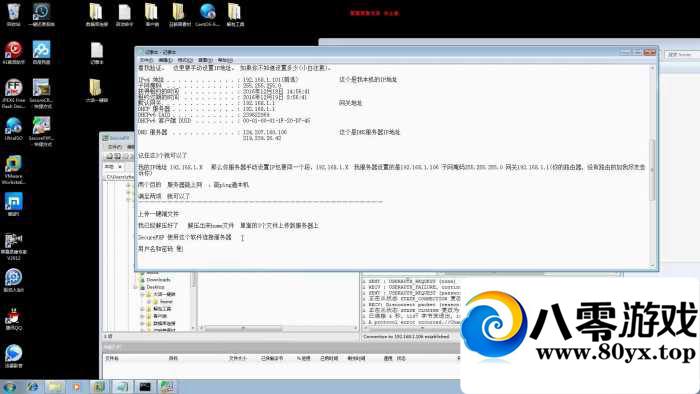Open Notepad's 查看(V) menu
700x394 pixels.
coord(205,60)
